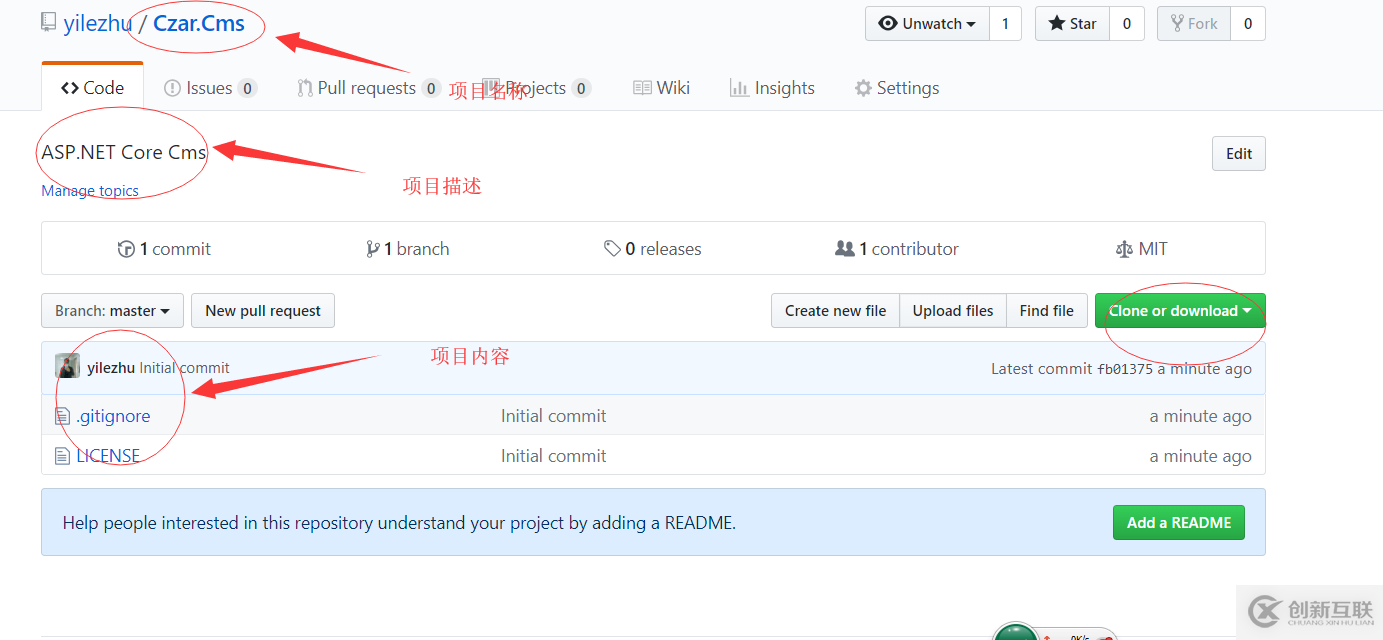This screenshot has height=640, width=1383.
Task: Star the Czar.Cms repository
Action: tap(1072, 24)
